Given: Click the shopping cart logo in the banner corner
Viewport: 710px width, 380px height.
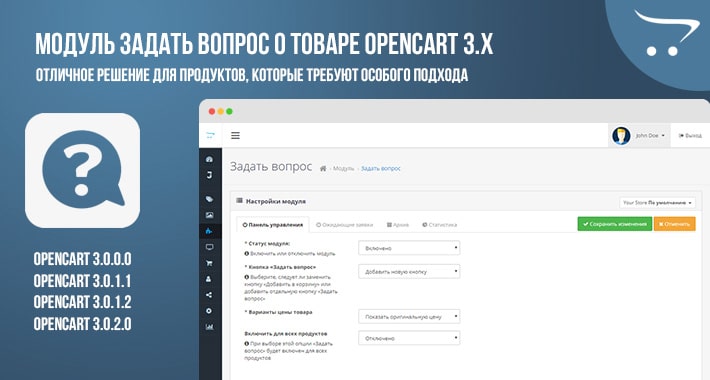Looking at the screenshot, I should (x=666, y=34).
